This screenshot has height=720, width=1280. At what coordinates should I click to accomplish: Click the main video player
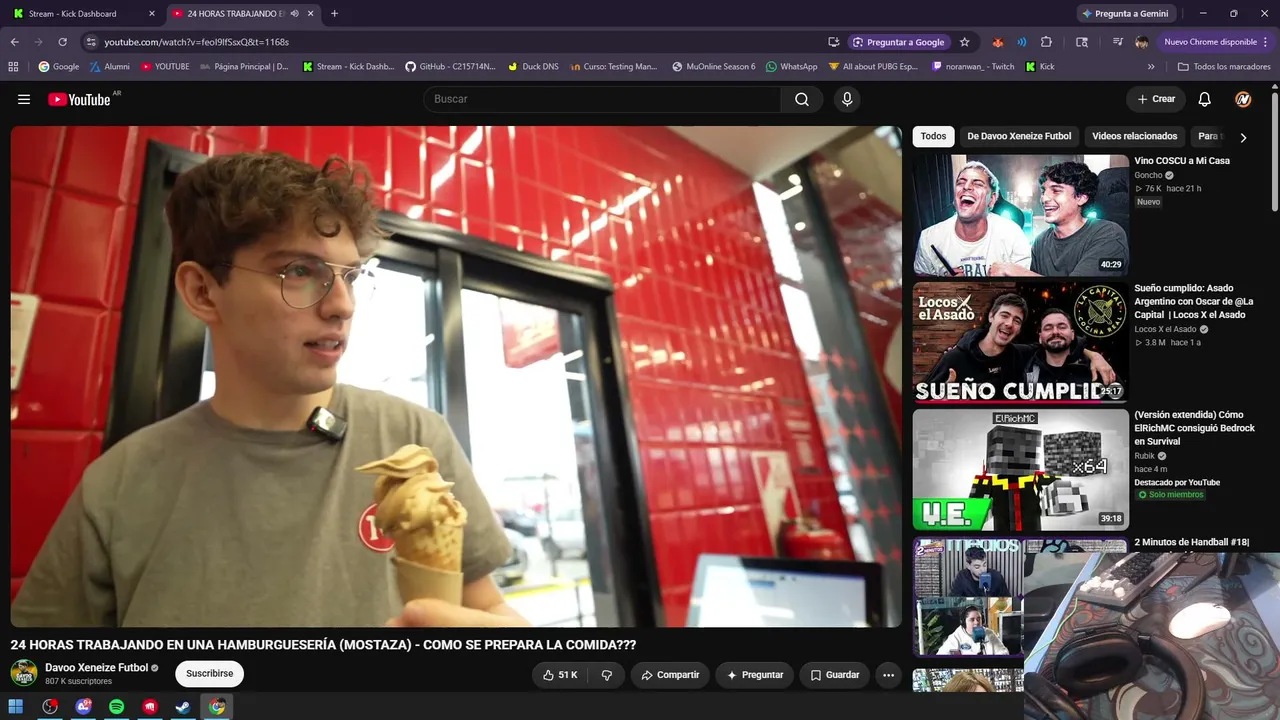(456, 376)
